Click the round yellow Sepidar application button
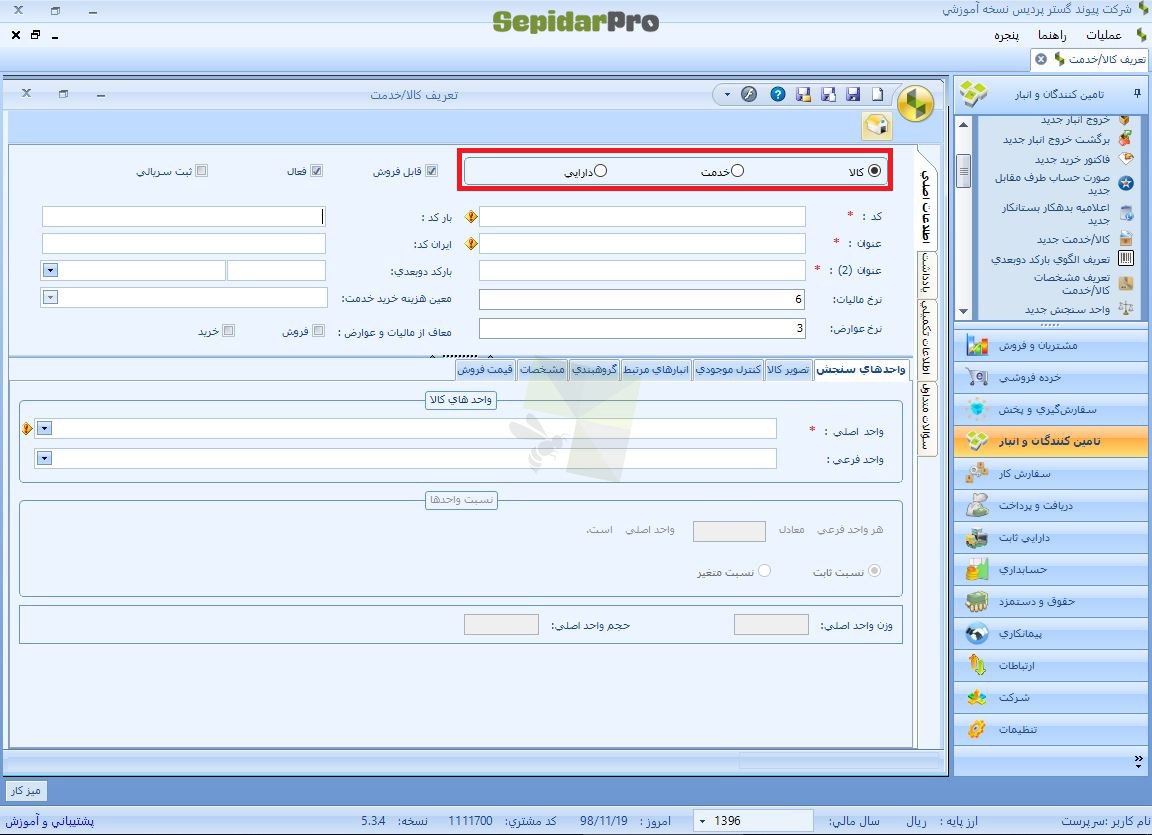The height and width of the screenshot is (835, 1152). (x=915, y=102)
